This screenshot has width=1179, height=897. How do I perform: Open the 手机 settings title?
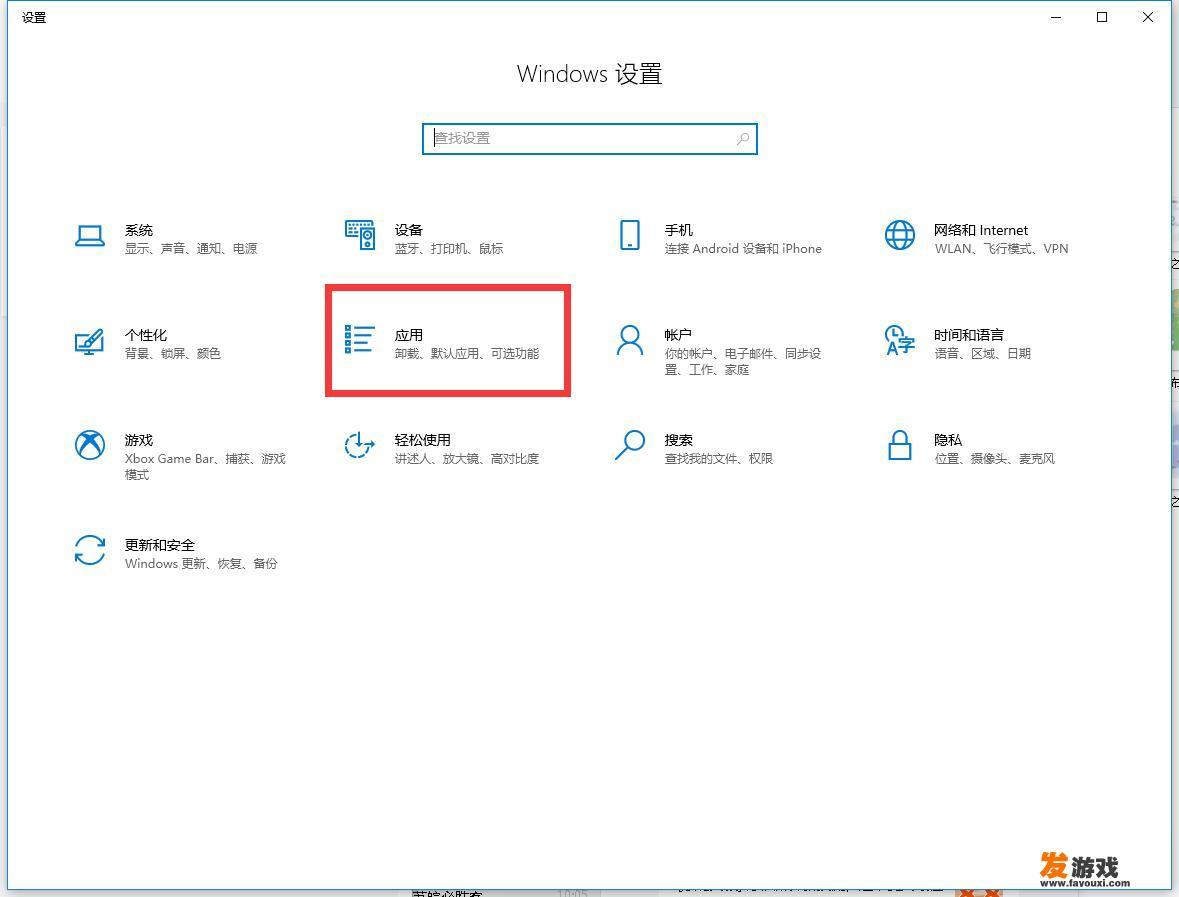click(678, 230)
